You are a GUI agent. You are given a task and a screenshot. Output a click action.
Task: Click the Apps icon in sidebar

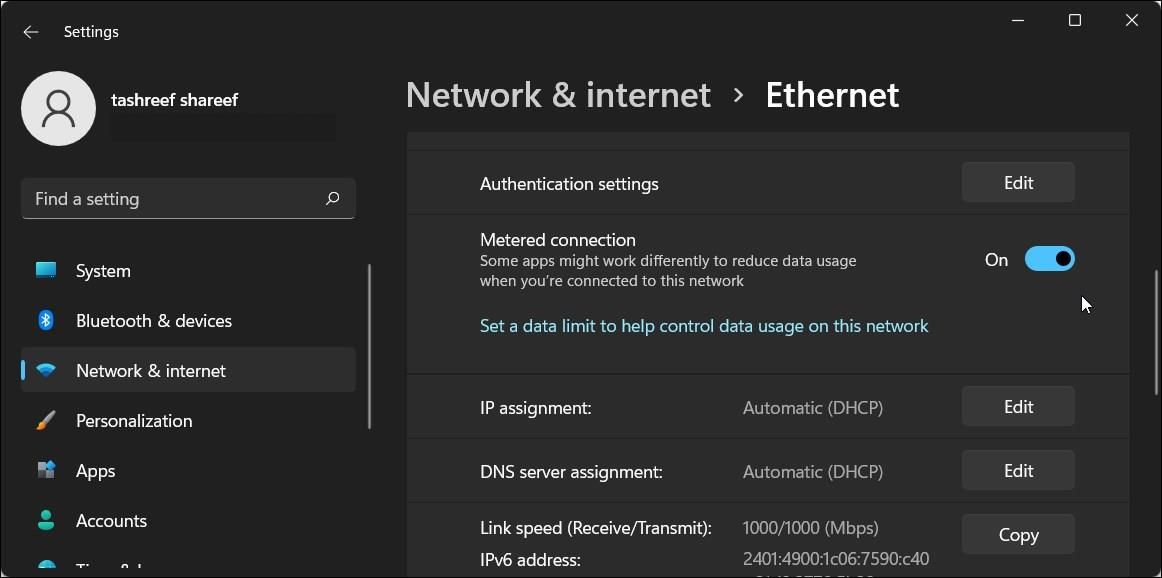(46, 471)
